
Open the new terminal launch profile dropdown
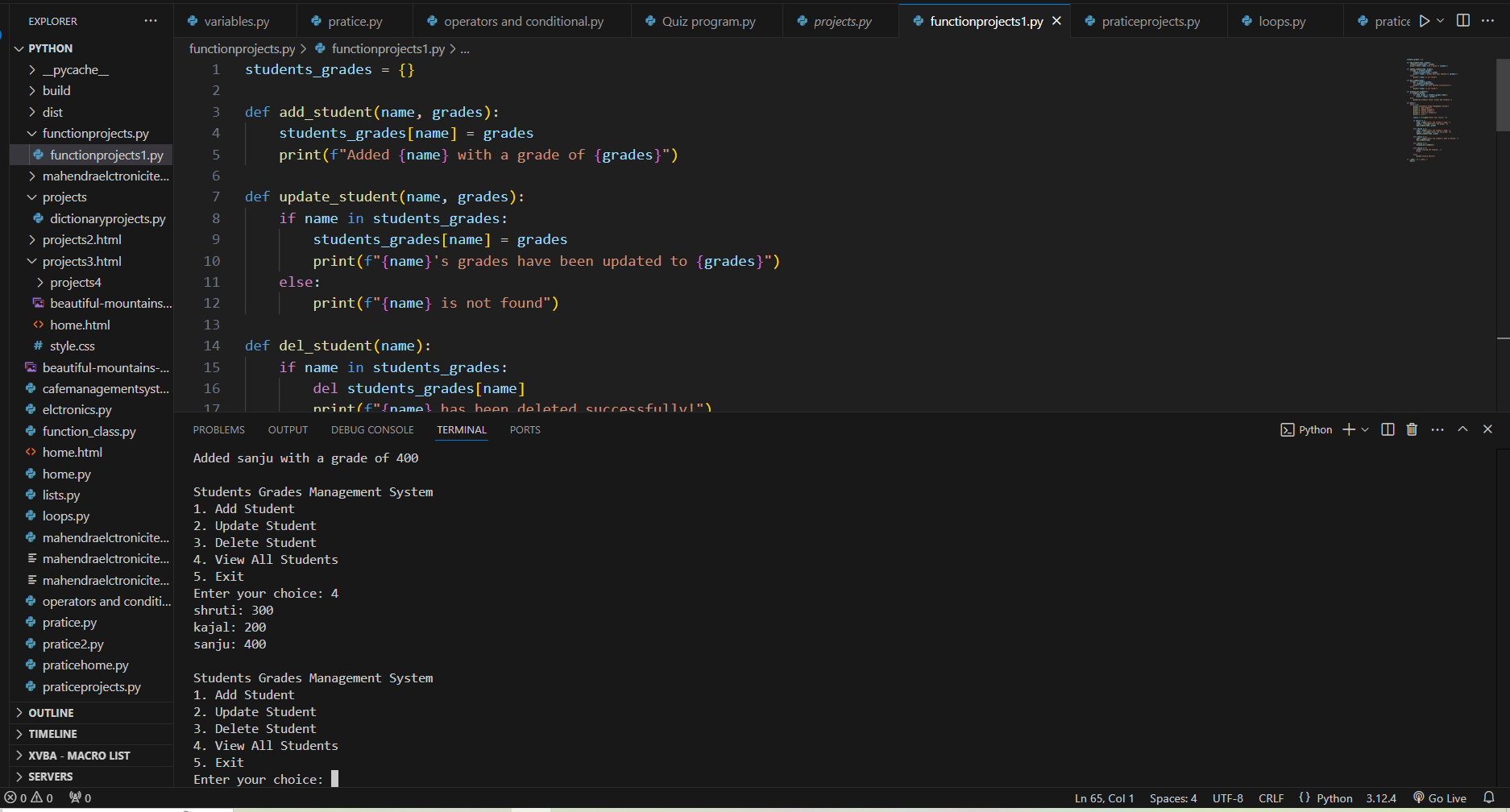(1365, 430)
